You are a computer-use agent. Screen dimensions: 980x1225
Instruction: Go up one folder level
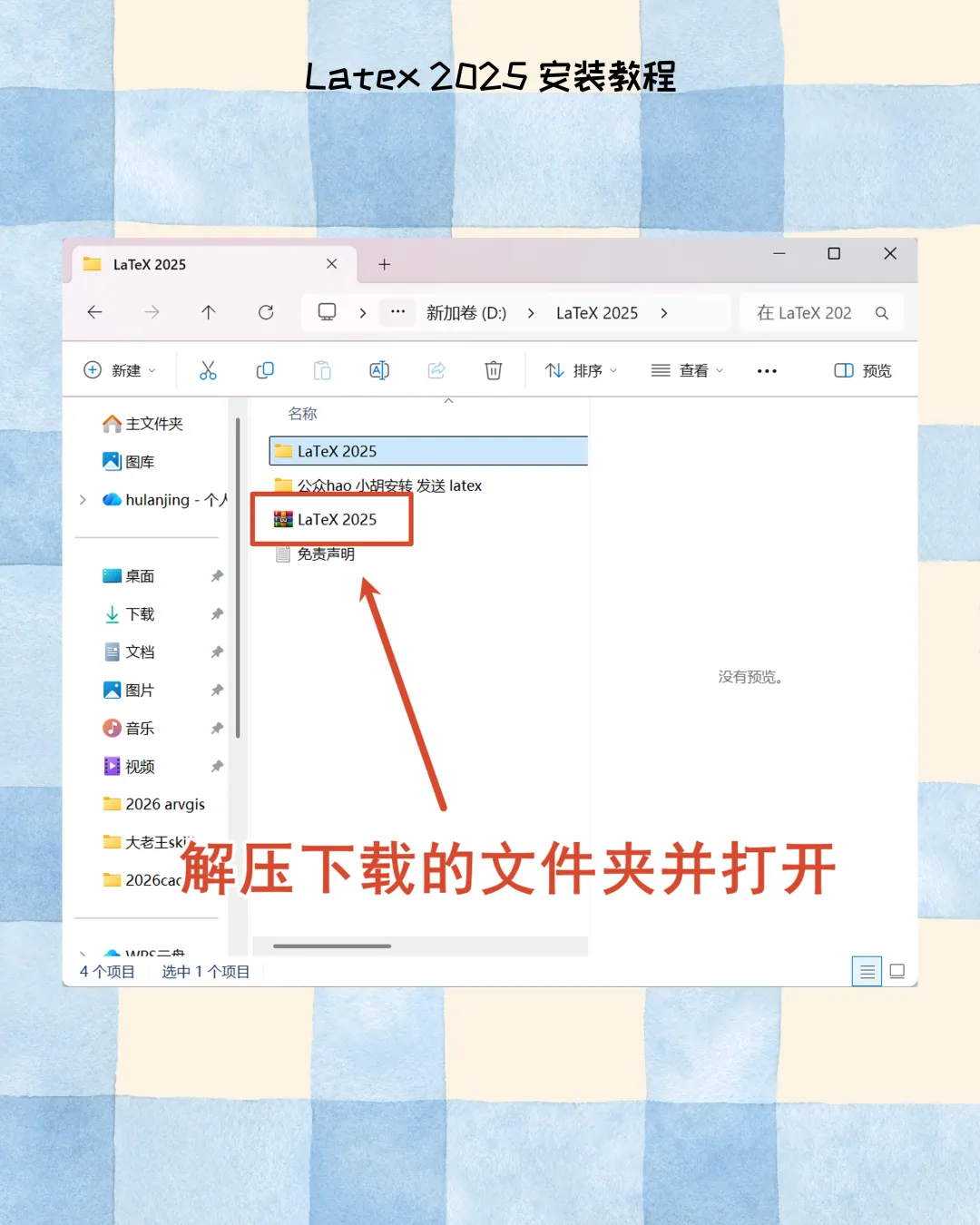tap(209, 312)
